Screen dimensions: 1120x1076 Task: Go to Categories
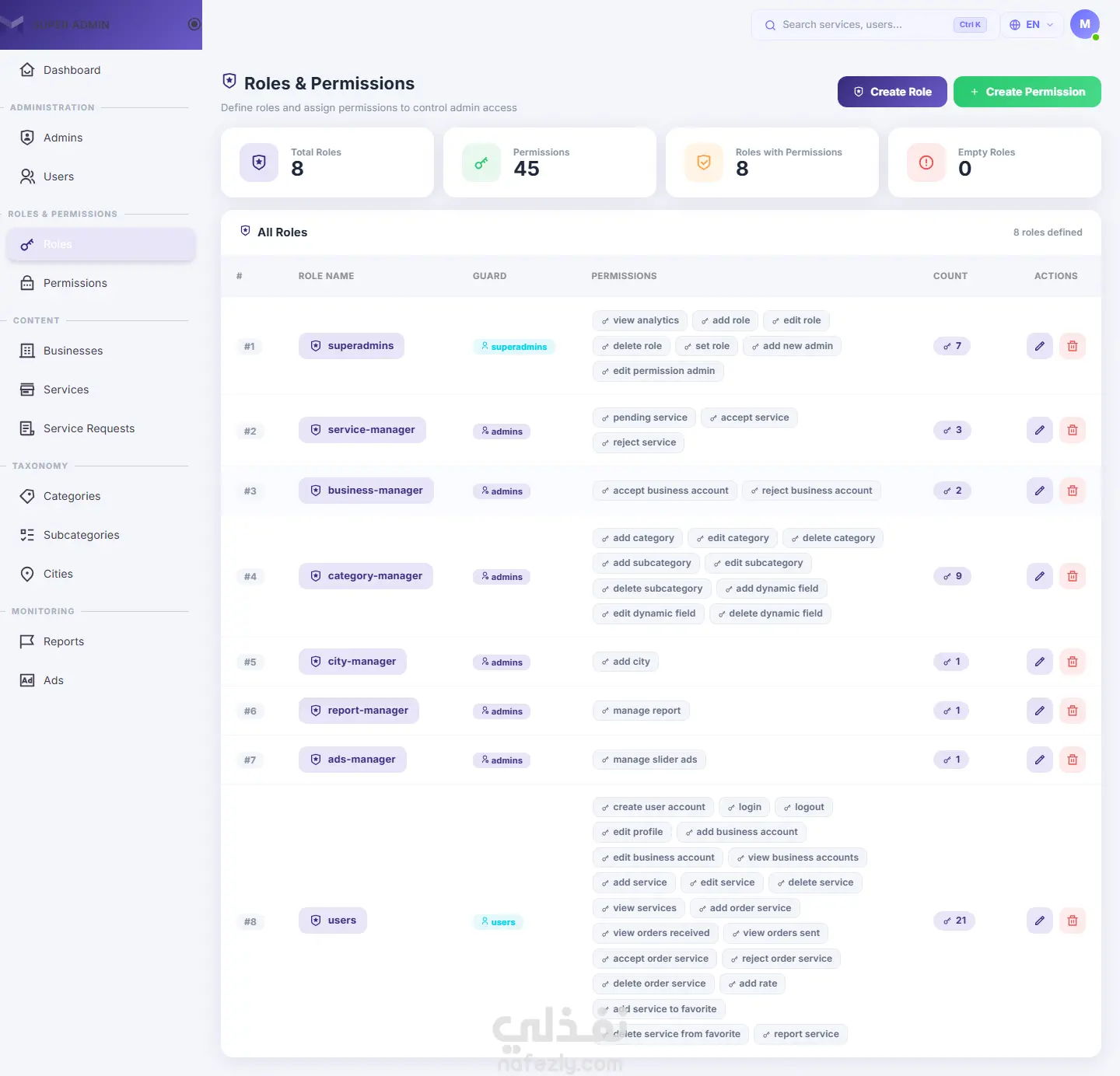101,496
